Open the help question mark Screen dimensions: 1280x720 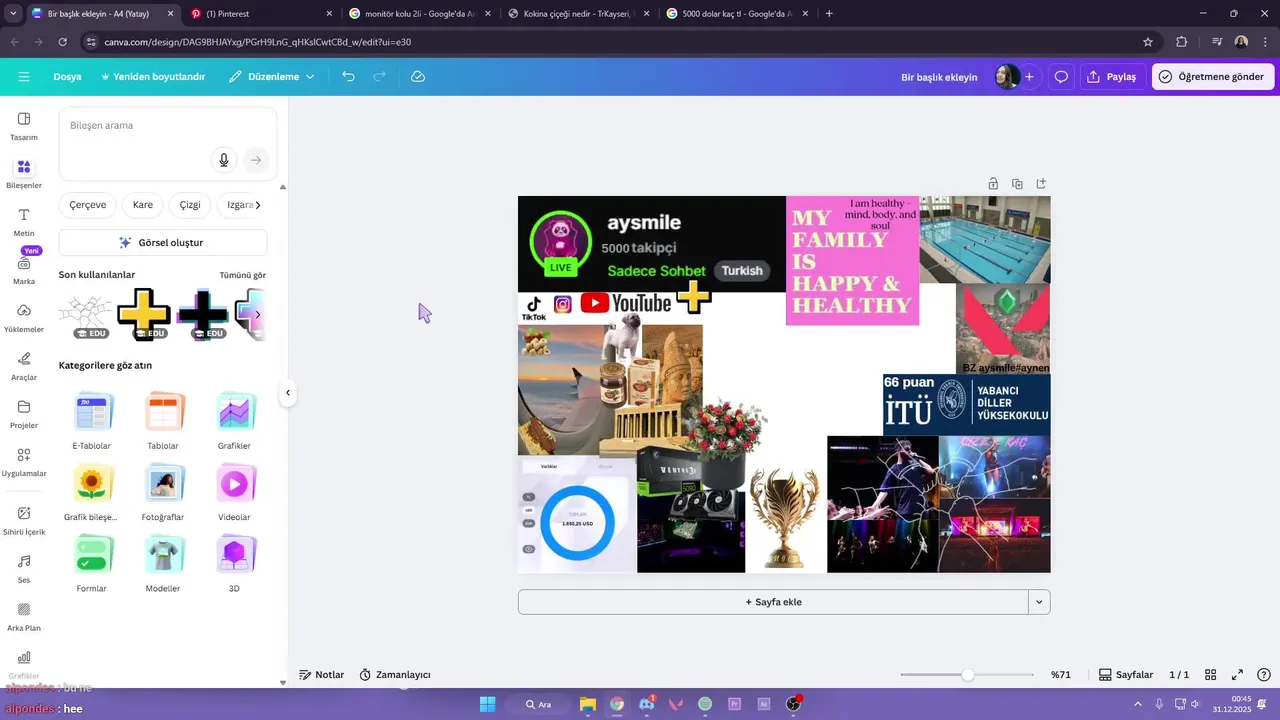click(1264, 675)
